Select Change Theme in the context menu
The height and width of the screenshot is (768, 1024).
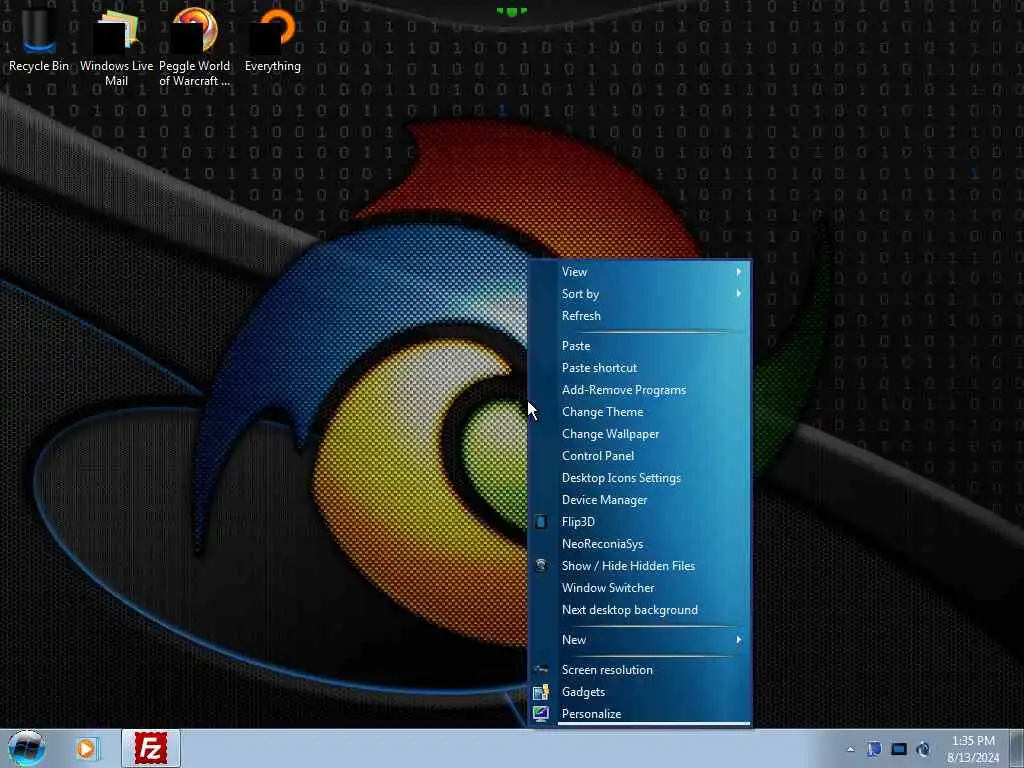[640, 412]
